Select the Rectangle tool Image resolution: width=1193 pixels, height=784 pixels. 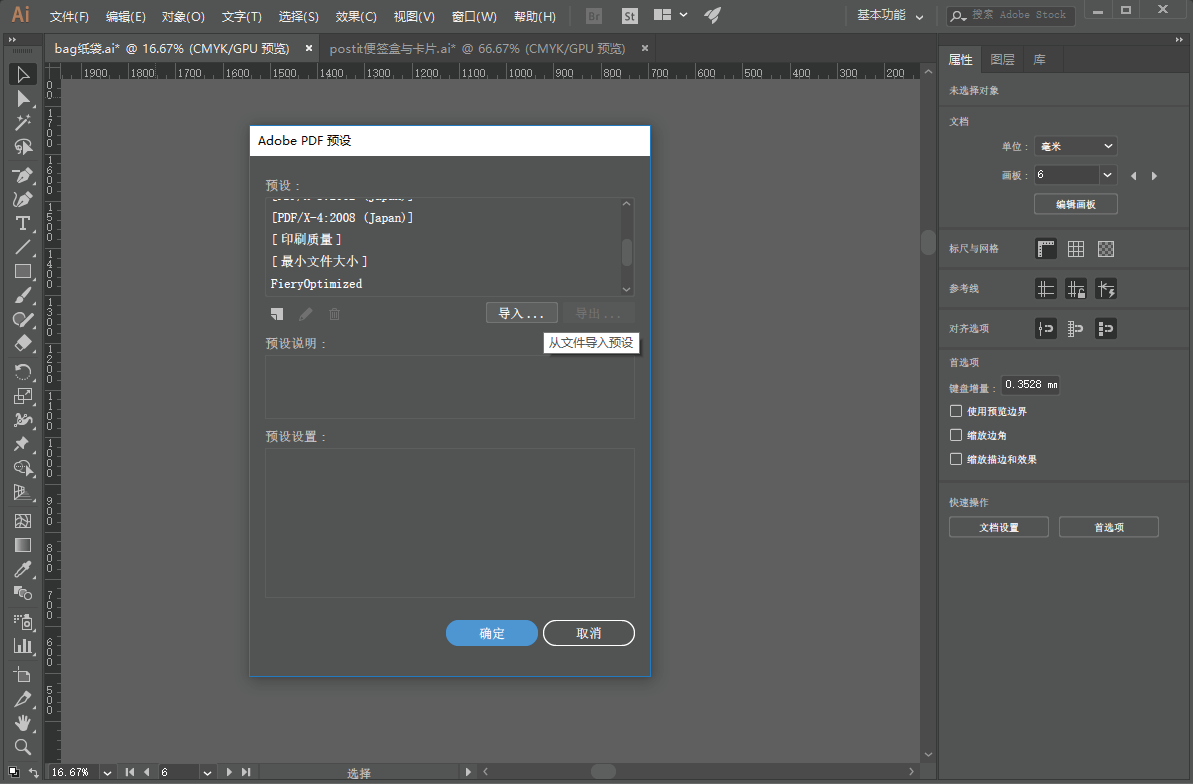click(23, 272)
